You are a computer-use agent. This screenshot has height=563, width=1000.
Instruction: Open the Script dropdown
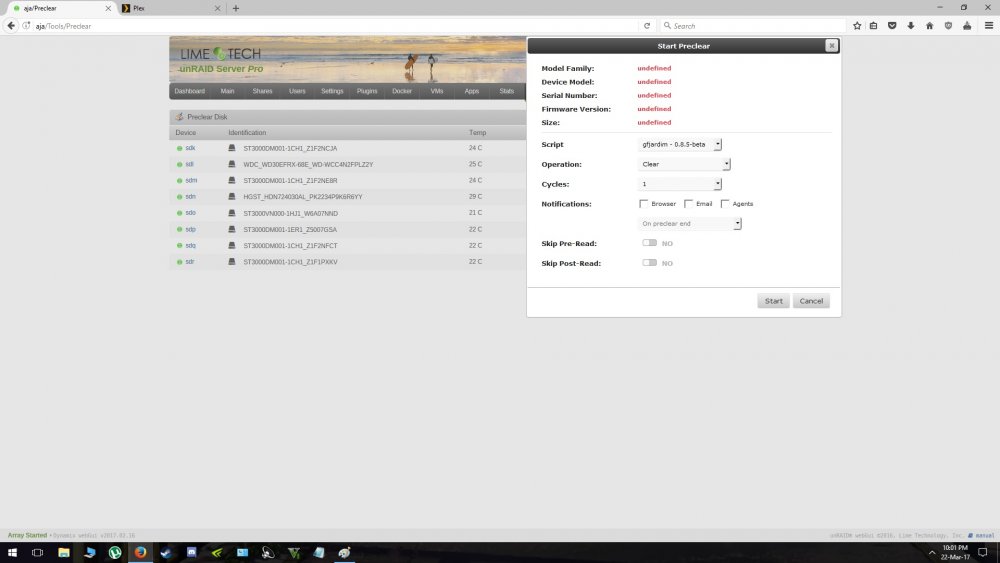[x=679, y=145]
